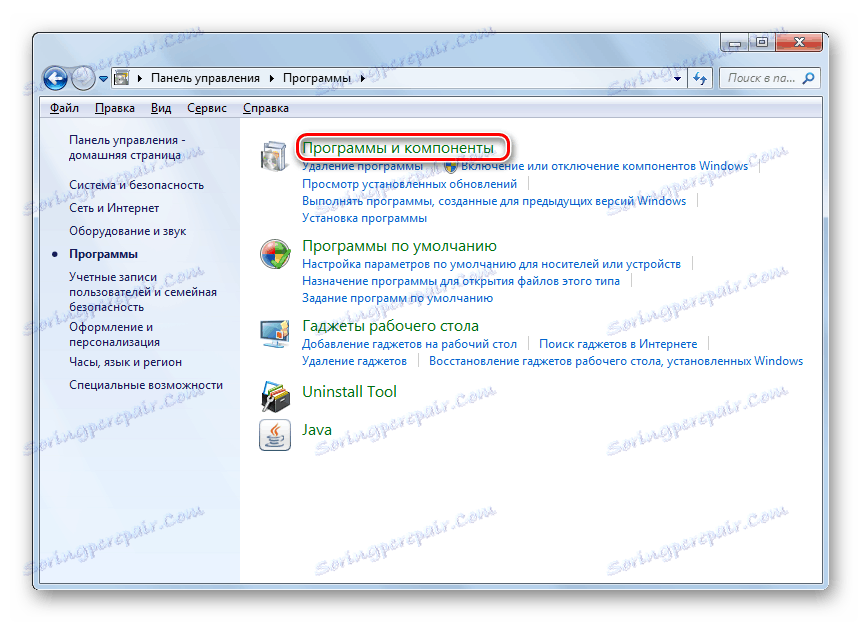Open the recent pages dropdown arrow
The width and height of the screenshot is (862, 623).
tap(103, 79)
